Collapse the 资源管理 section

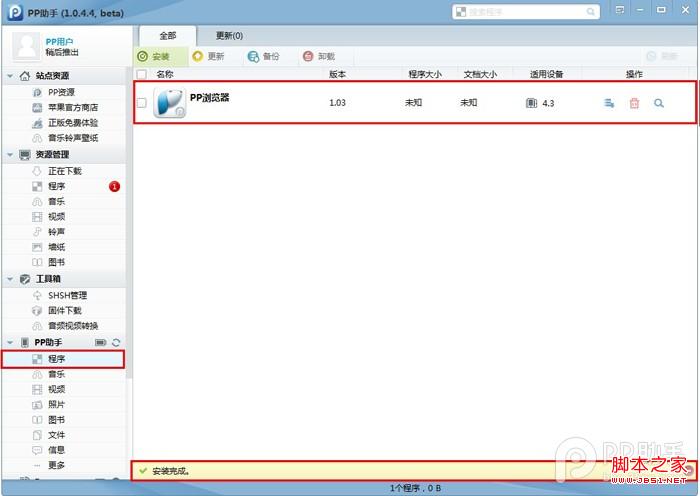(10, 155)
